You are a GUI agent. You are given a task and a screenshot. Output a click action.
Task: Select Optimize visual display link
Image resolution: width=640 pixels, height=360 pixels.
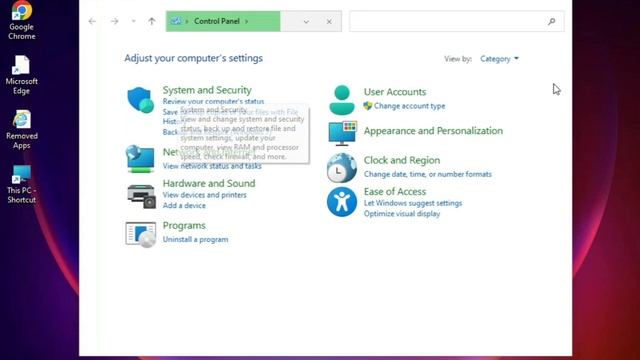click(402, 214)
